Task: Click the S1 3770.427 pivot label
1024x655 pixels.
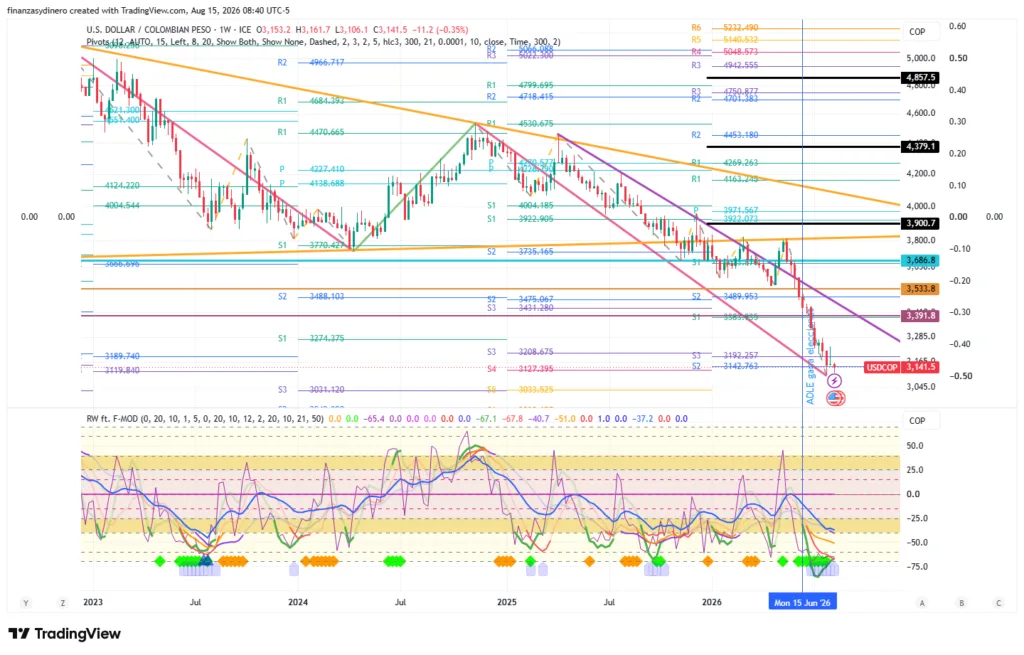Action: click(311, 246)
